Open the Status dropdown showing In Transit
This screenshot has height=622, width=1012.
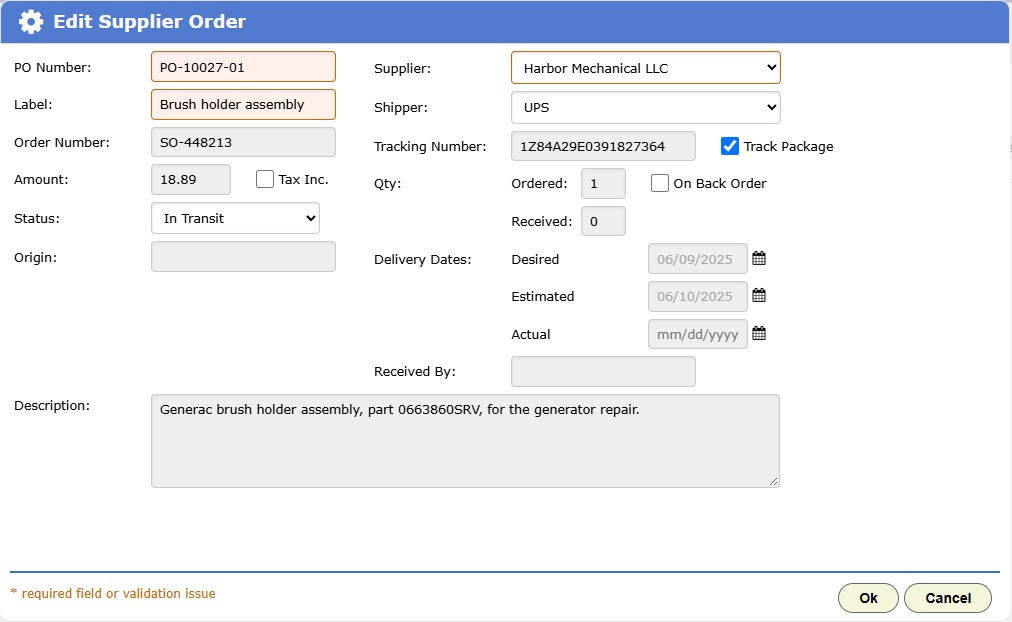point(235,218)
